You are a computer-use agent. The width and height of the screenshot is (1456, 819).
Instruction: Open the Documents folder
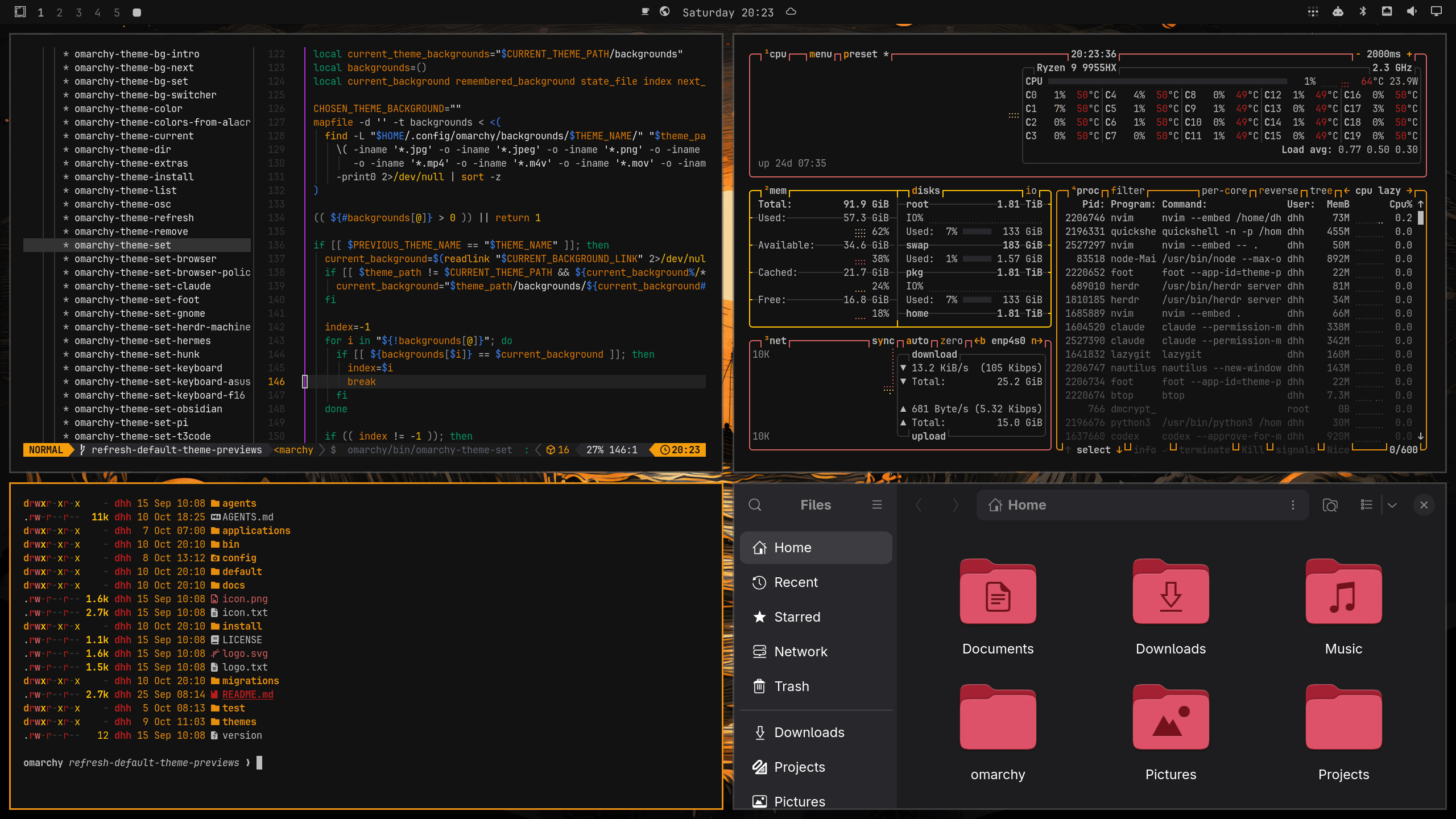click(x=998, y=591)
